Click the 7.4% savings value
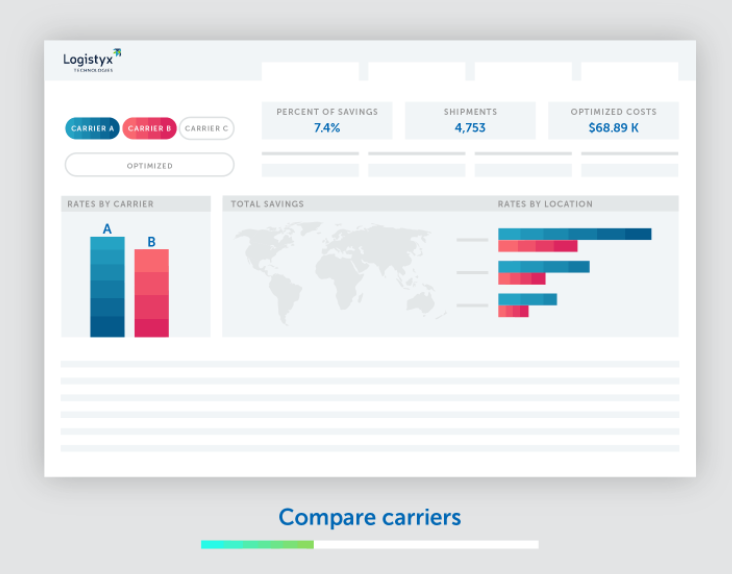Image resolution: width=732 pixels, height=574 pixels. (327, 128)
